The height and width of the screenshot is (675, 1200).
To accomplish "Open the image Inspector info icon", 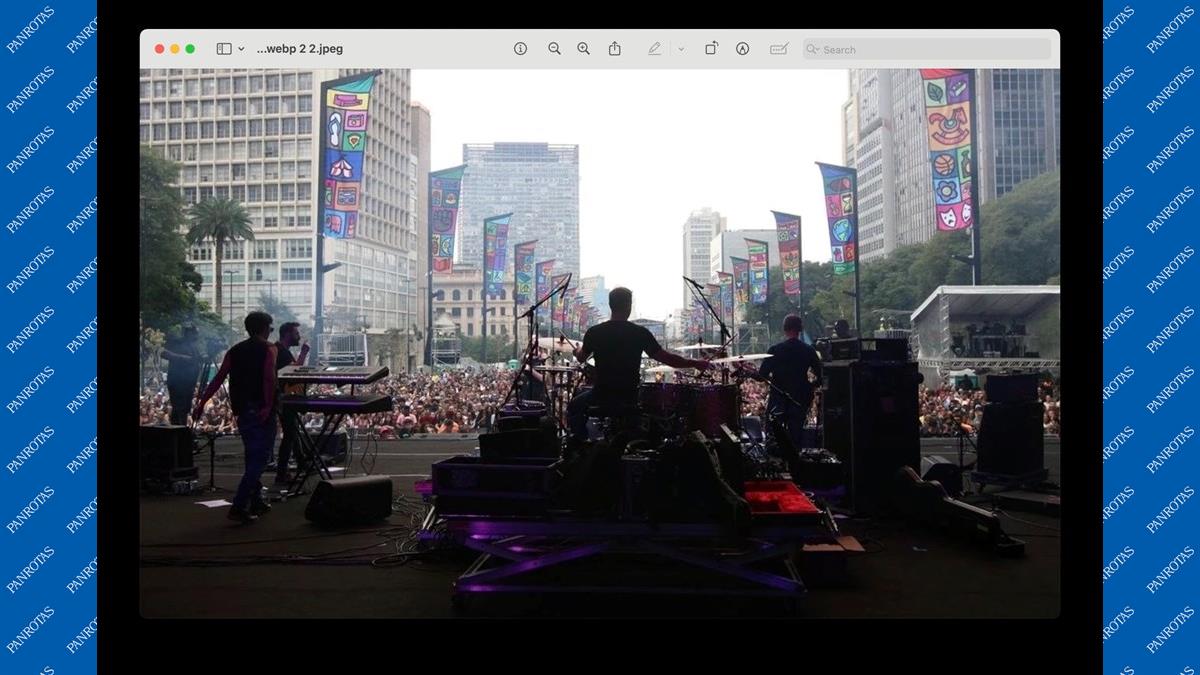I will point(520,49).
